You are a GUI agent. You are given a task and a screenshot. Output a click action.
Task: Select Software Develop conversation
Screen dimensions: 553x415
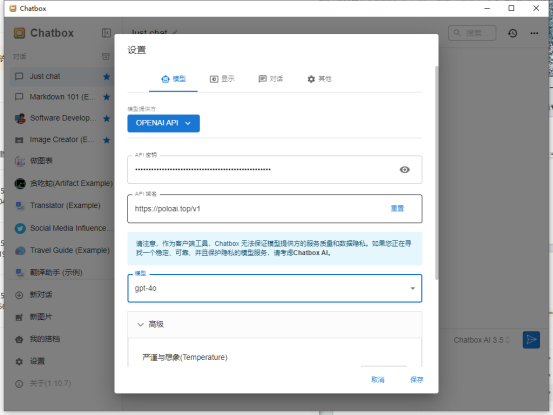pos(63,118)
